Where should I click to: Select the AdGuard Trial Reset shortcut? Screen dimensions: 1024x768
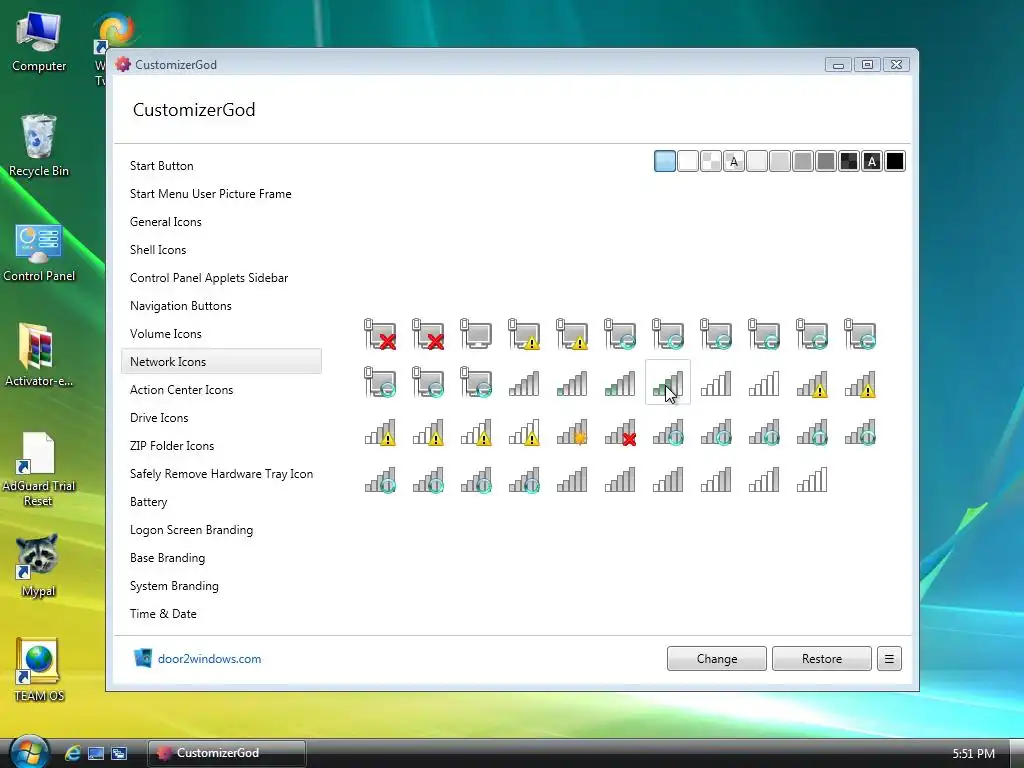point(39,470)
